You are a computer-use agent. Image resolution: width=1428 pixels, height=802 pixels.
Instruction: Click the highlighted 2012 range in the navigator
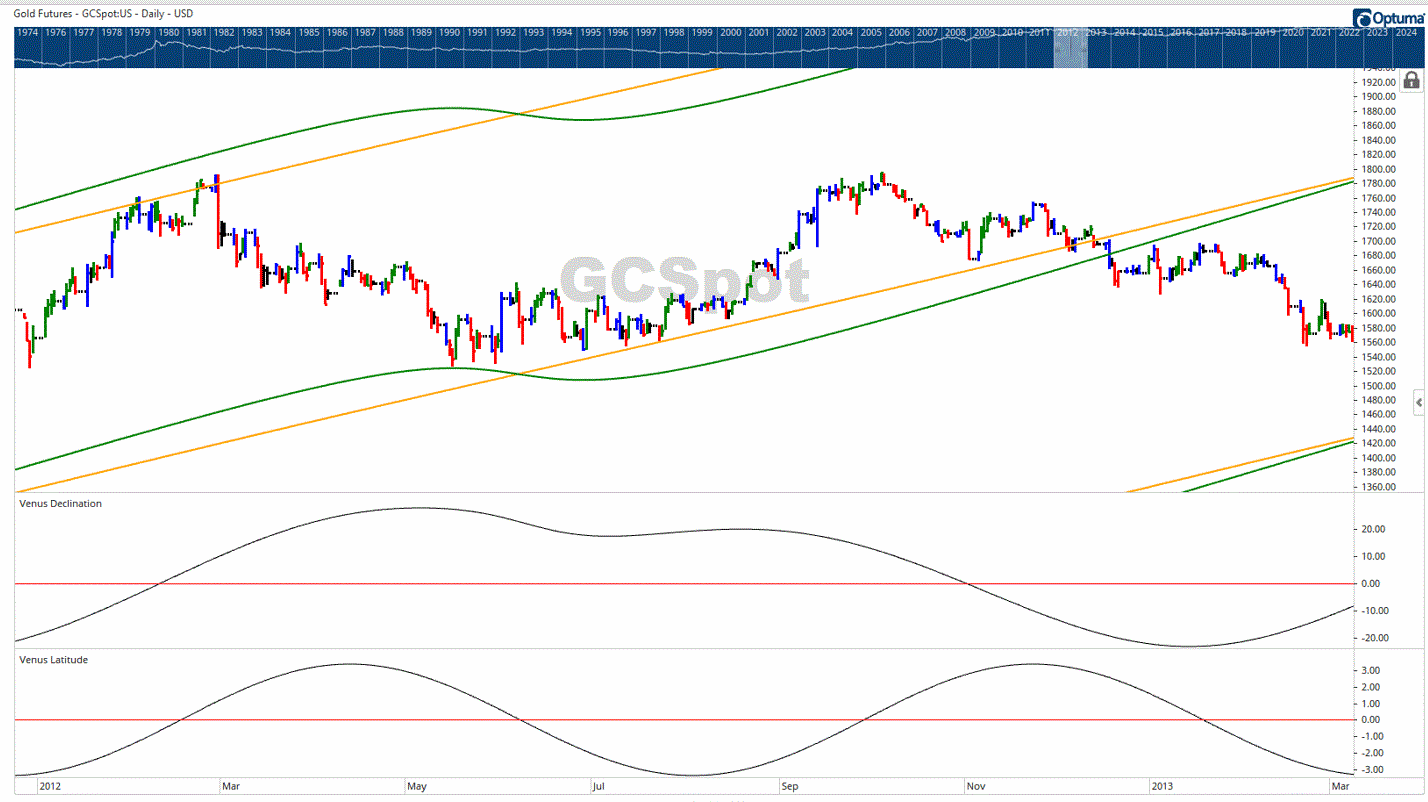(x=1071, y=48)
